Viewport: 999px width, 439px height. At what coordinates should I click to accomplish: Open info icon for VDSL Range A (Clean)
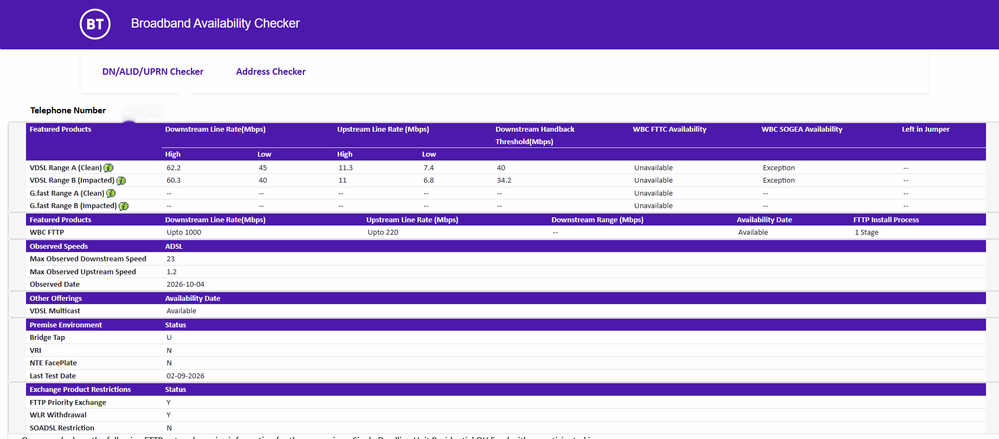[x=109, y=168]
